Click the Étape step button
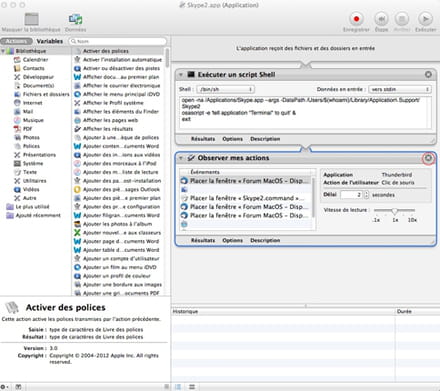The width and height of the screenshot is (440, 391). pyautogui.click(x=381, y=19)
